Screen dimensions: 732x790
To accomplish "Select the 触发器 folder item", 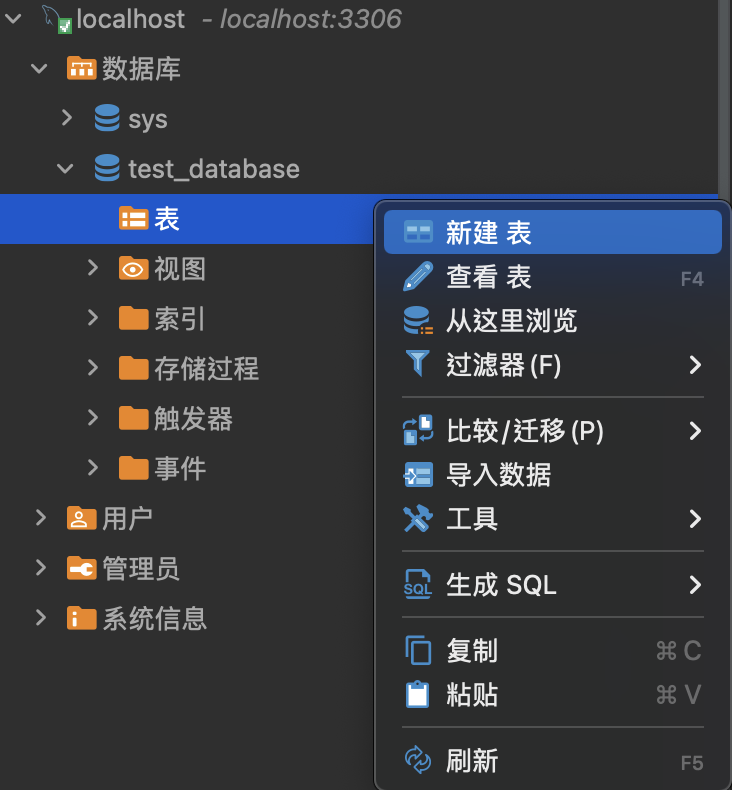I will [x=176, y=418].
